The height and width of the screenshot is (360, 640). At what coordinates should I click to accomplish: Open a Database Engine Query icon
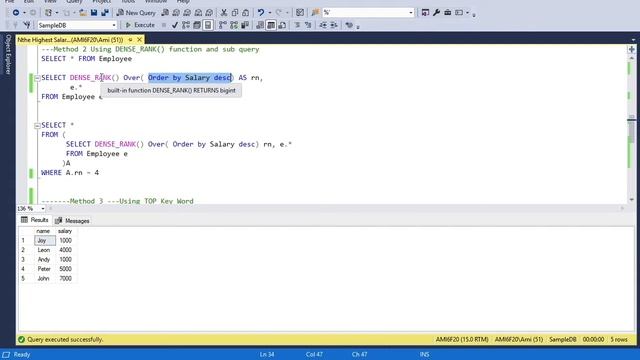[x=165, y=13]
